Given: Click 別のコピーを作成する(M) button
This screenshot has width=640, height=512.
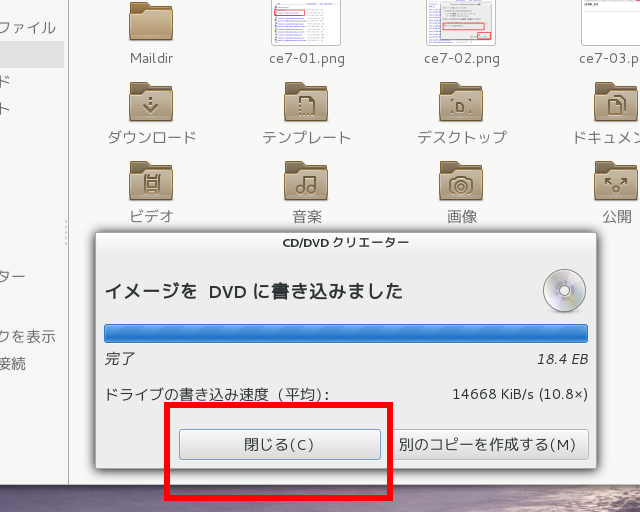Looking at the screenshot, I should click(x=488, y=444).
